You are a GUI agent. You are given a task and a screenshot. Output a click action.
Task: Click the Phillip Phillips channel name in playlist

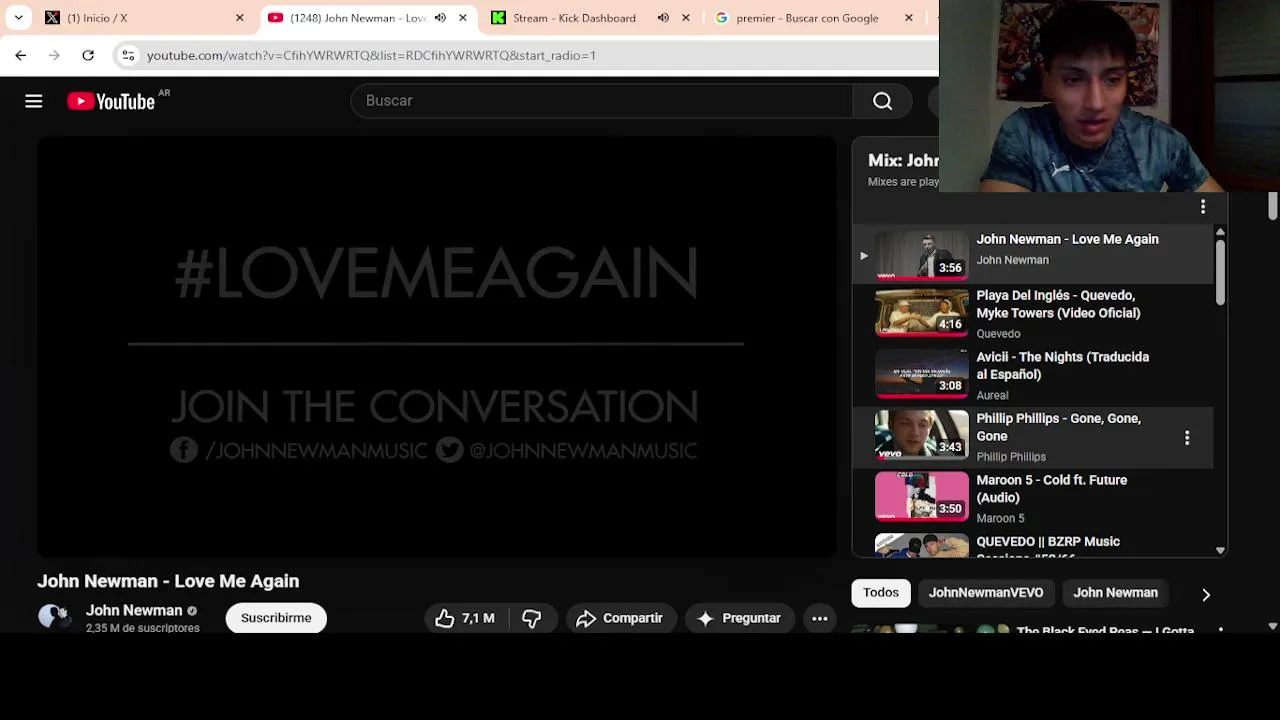point(1011,457)
